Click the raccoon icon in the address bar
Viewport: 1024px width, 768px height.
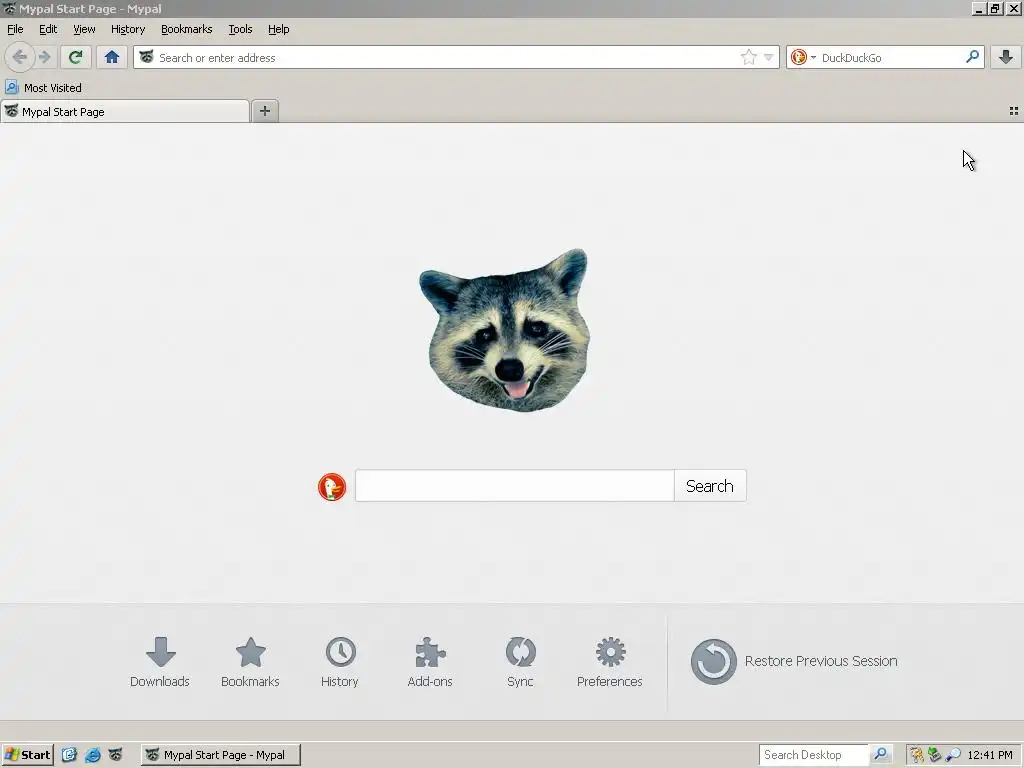147,57
